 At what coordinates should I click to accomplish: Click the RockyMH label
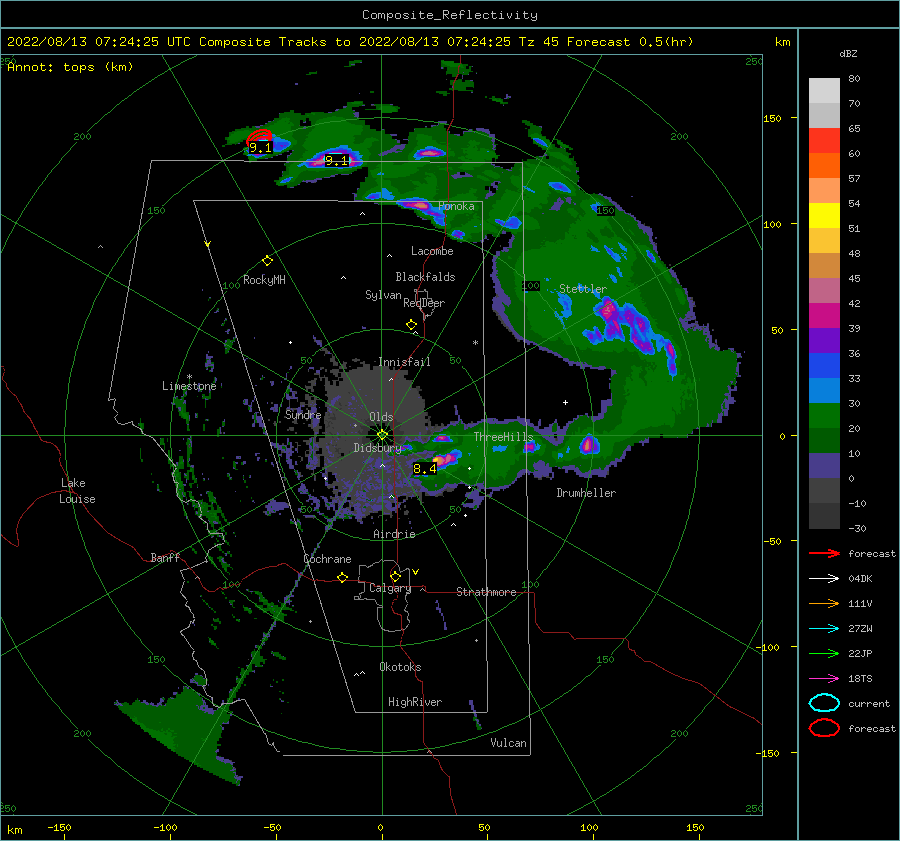264,280
